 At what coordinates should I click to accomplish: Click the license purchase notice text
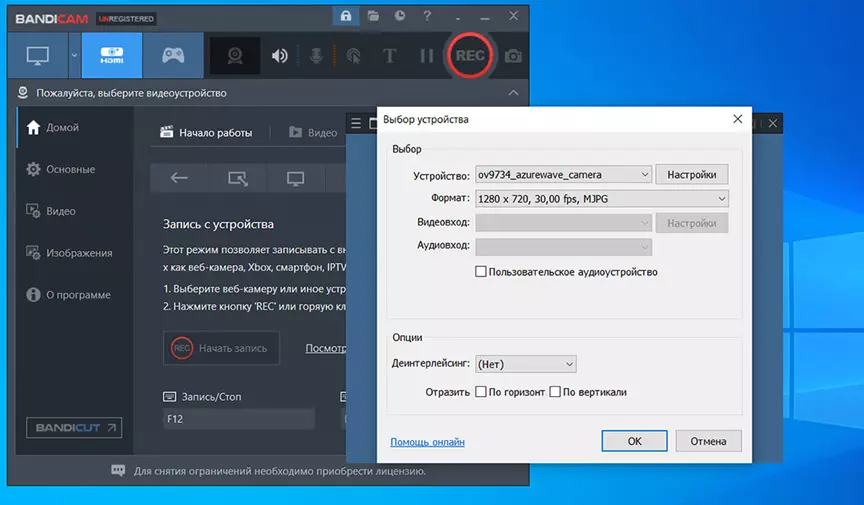(x=280, y=471)
